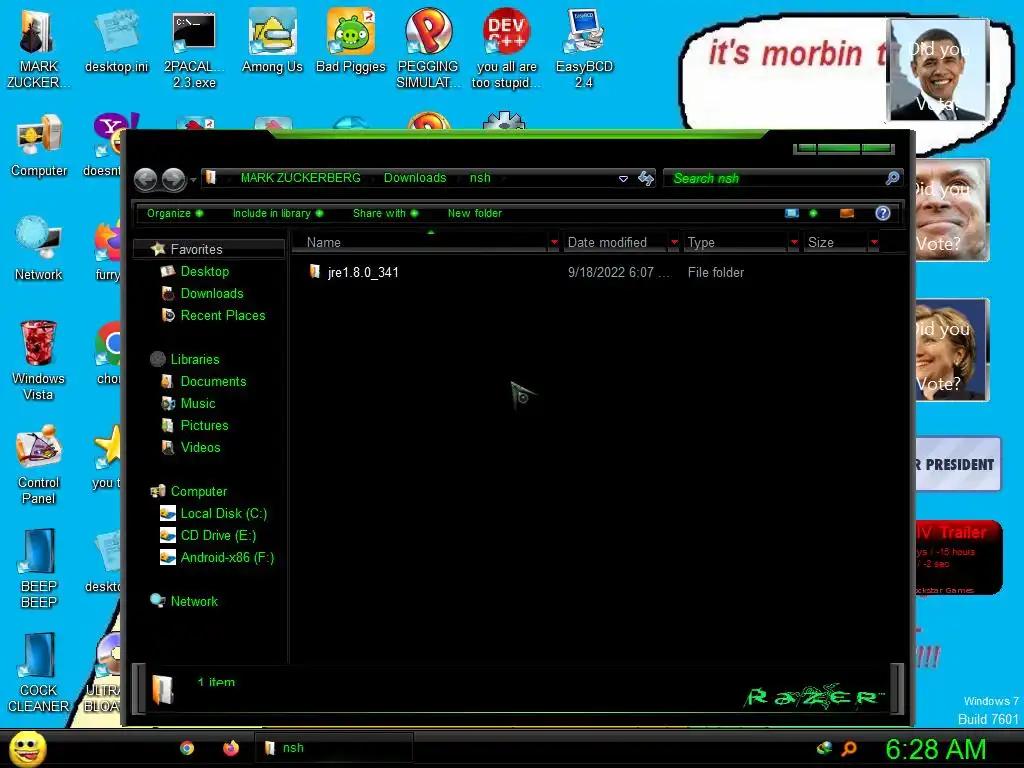Screen dimensions: 1024x768
Task: Click the Search nsh input field
Action: click(774, 178)
